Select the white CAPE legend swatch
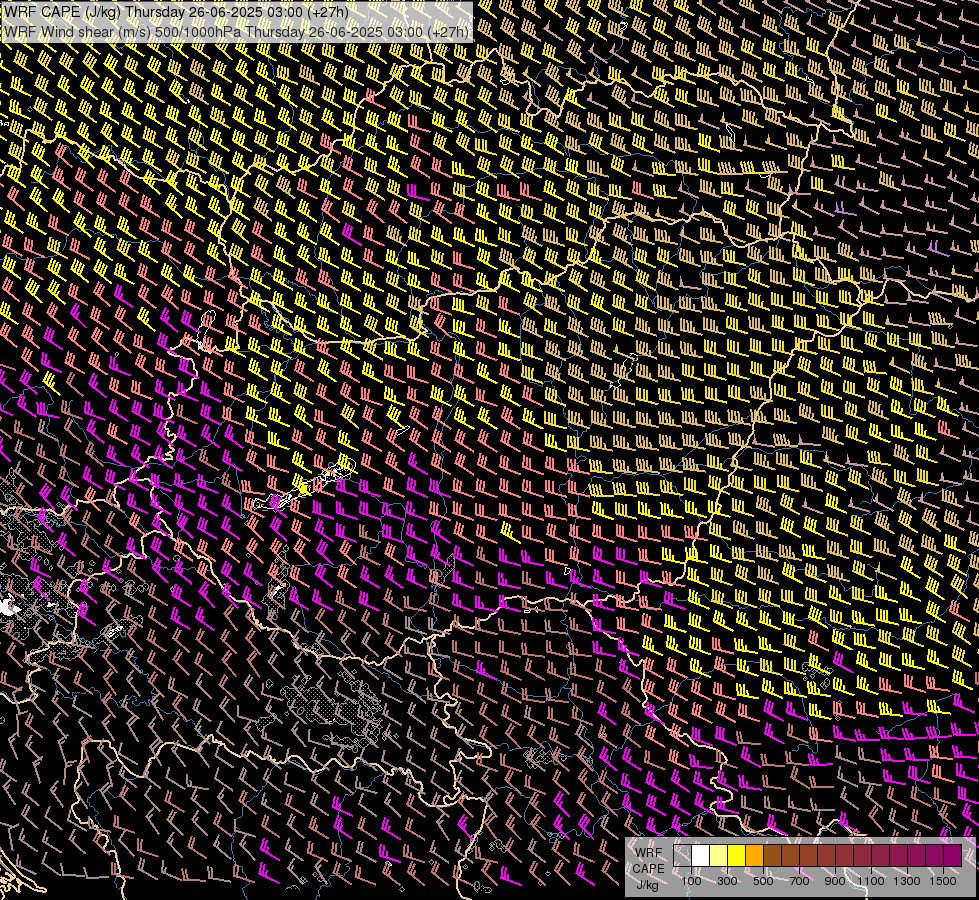979x900 pixels. [701, 856]
